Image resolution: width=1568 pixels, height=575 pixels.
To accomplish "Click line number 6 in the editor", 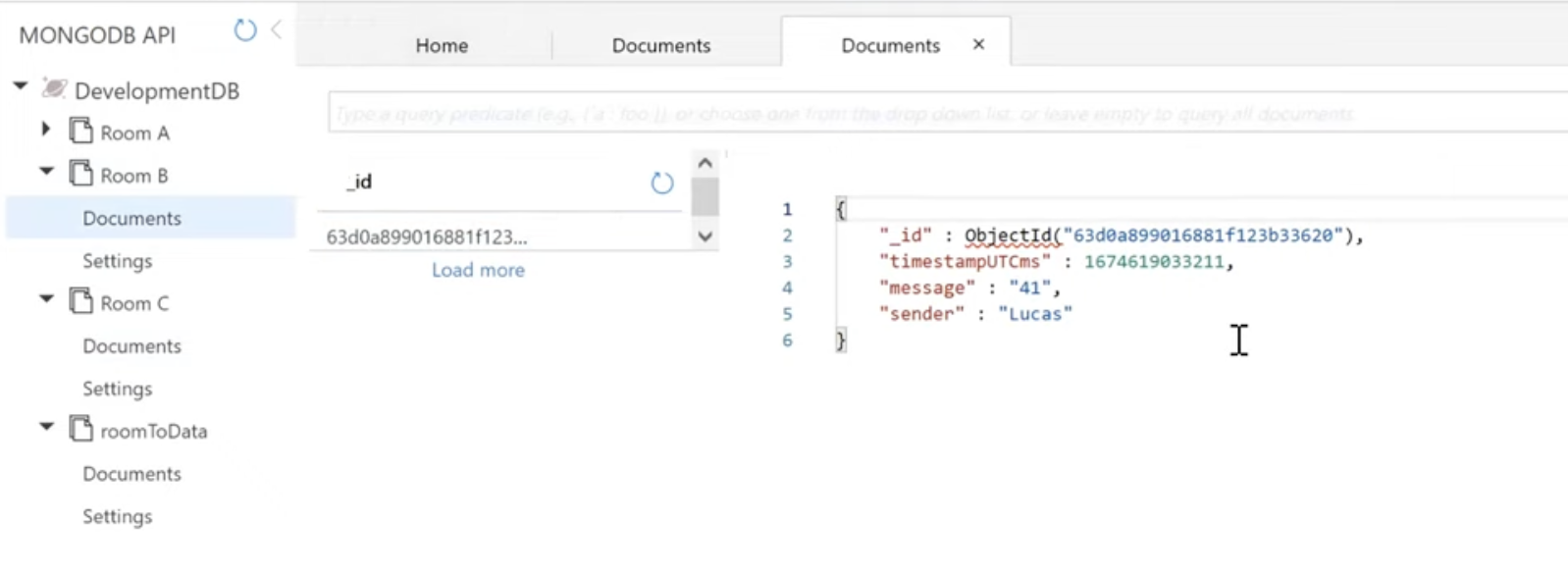I will pyautogui.click(x=787, y=340).
